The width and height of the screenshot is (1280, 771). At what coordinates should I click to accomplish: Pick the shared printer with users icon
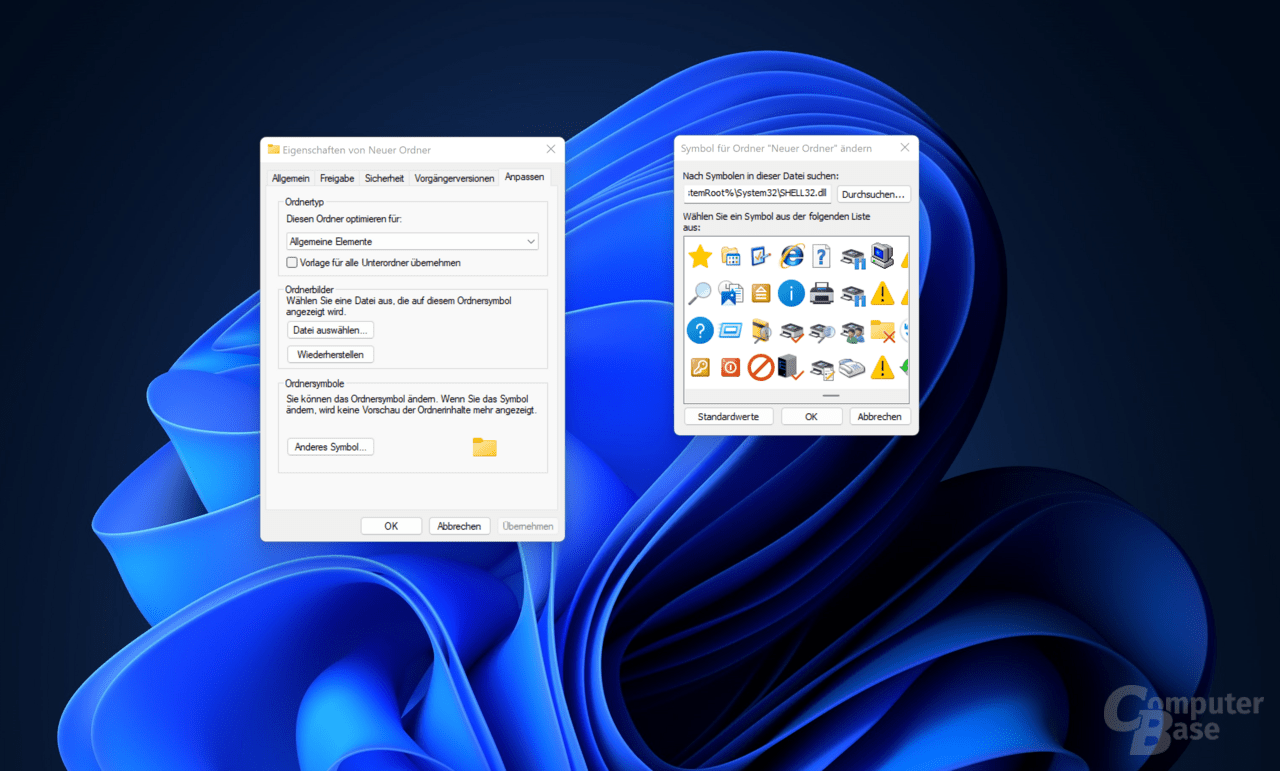852,331
